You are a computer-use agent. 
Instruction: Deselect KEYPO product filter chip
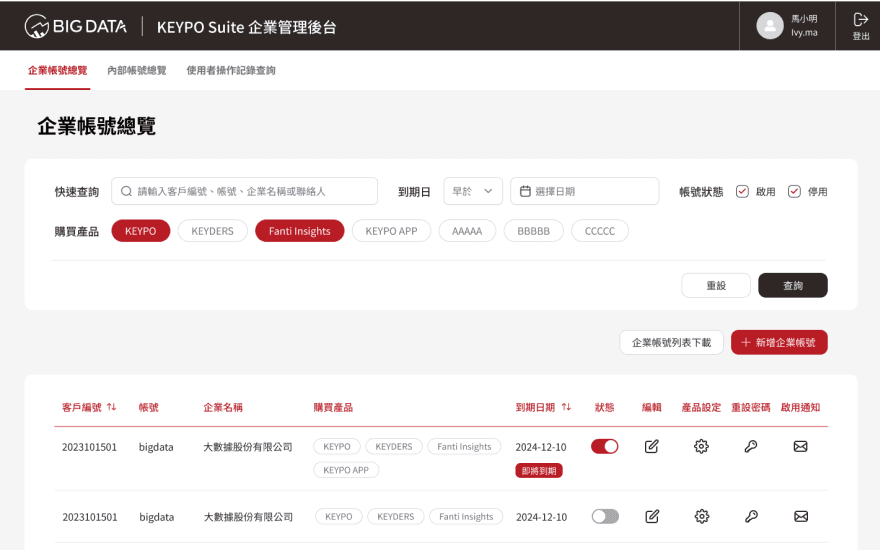(x=140, y=231)
